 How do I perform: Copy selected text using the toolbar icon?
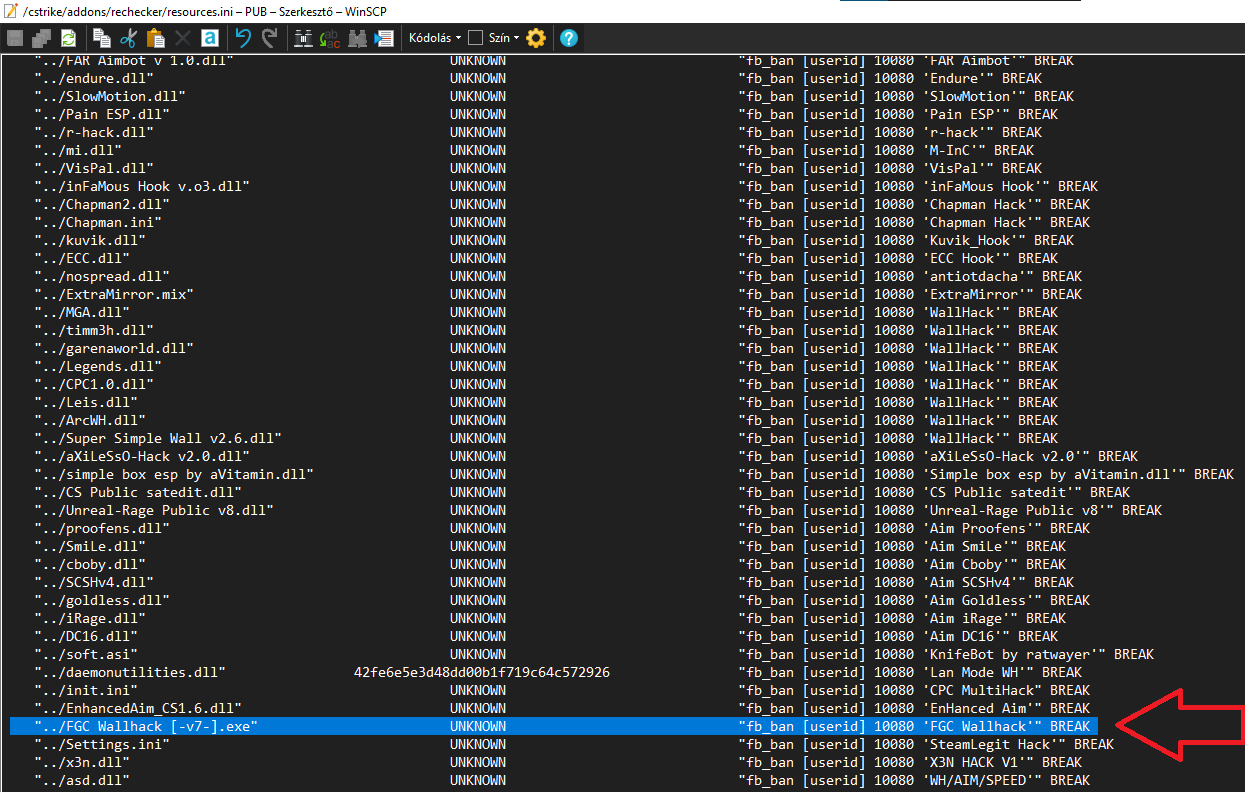click(102, 38)
